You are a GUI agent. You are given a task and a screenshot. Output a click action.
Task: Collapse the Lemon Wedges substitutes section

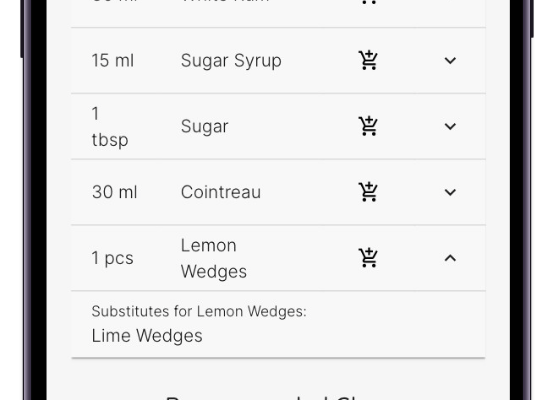(450, 258)
